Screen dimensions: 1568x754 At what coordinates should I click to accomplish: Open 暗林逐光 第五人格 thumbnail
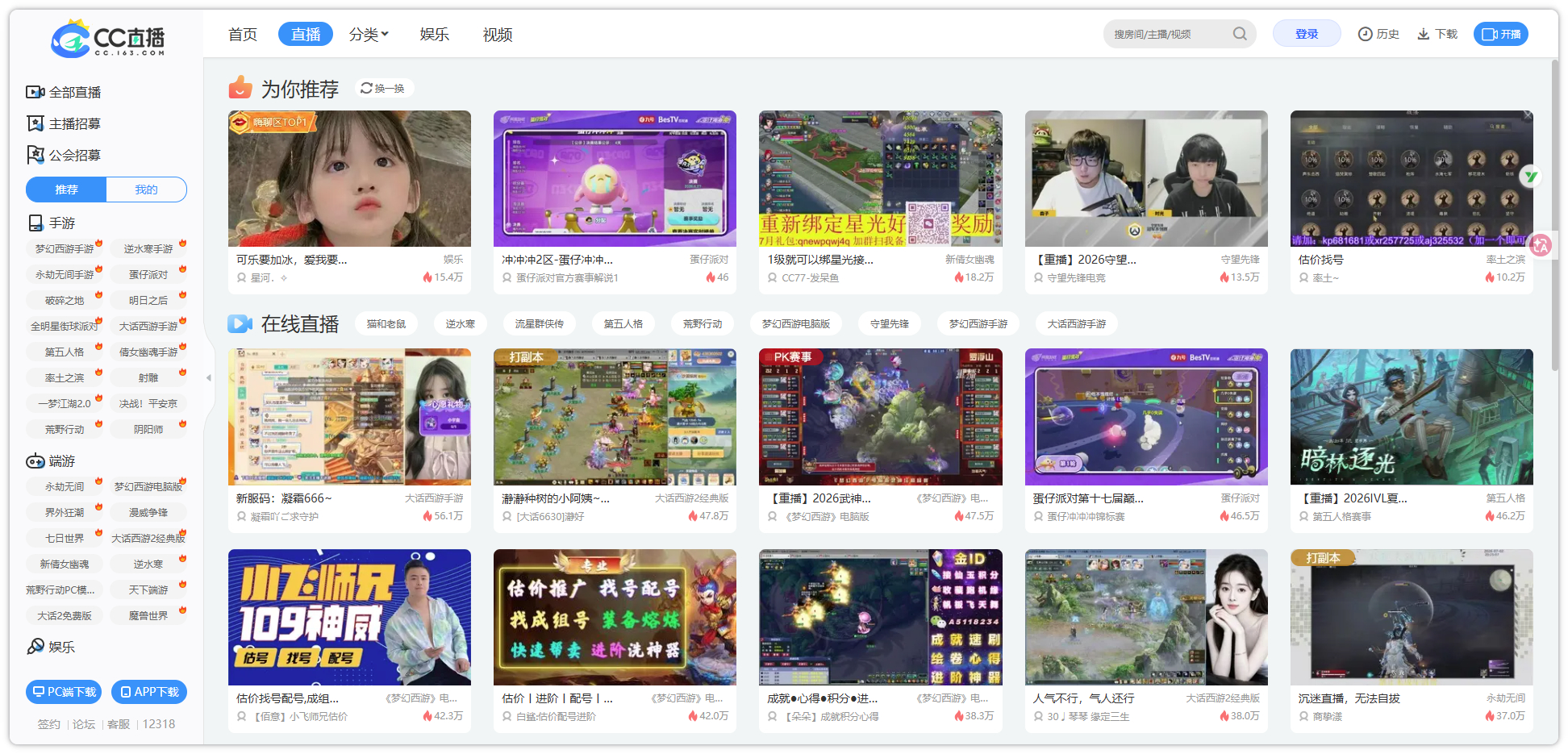[x=1412, y=417]
